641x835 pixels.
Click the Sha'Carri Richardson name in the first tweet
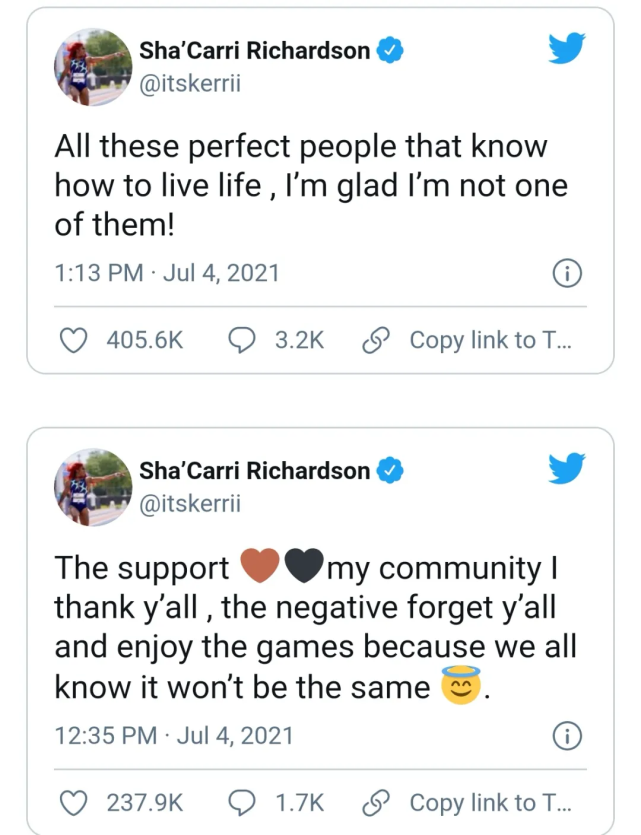coord(254,52)
